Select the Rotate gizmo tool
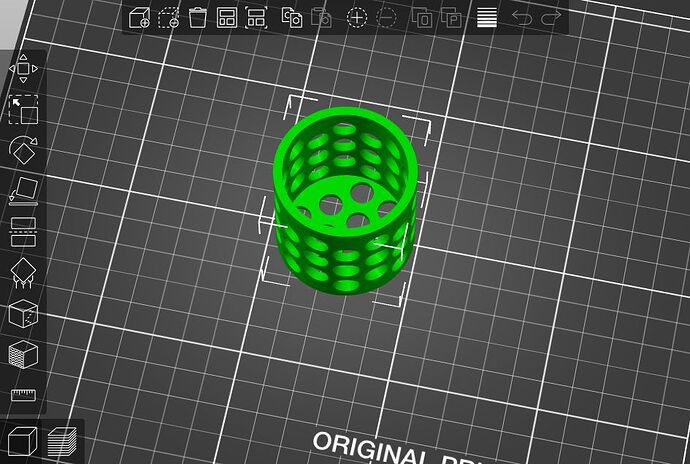Screen dimensions: 690x464 pos(23,150)
